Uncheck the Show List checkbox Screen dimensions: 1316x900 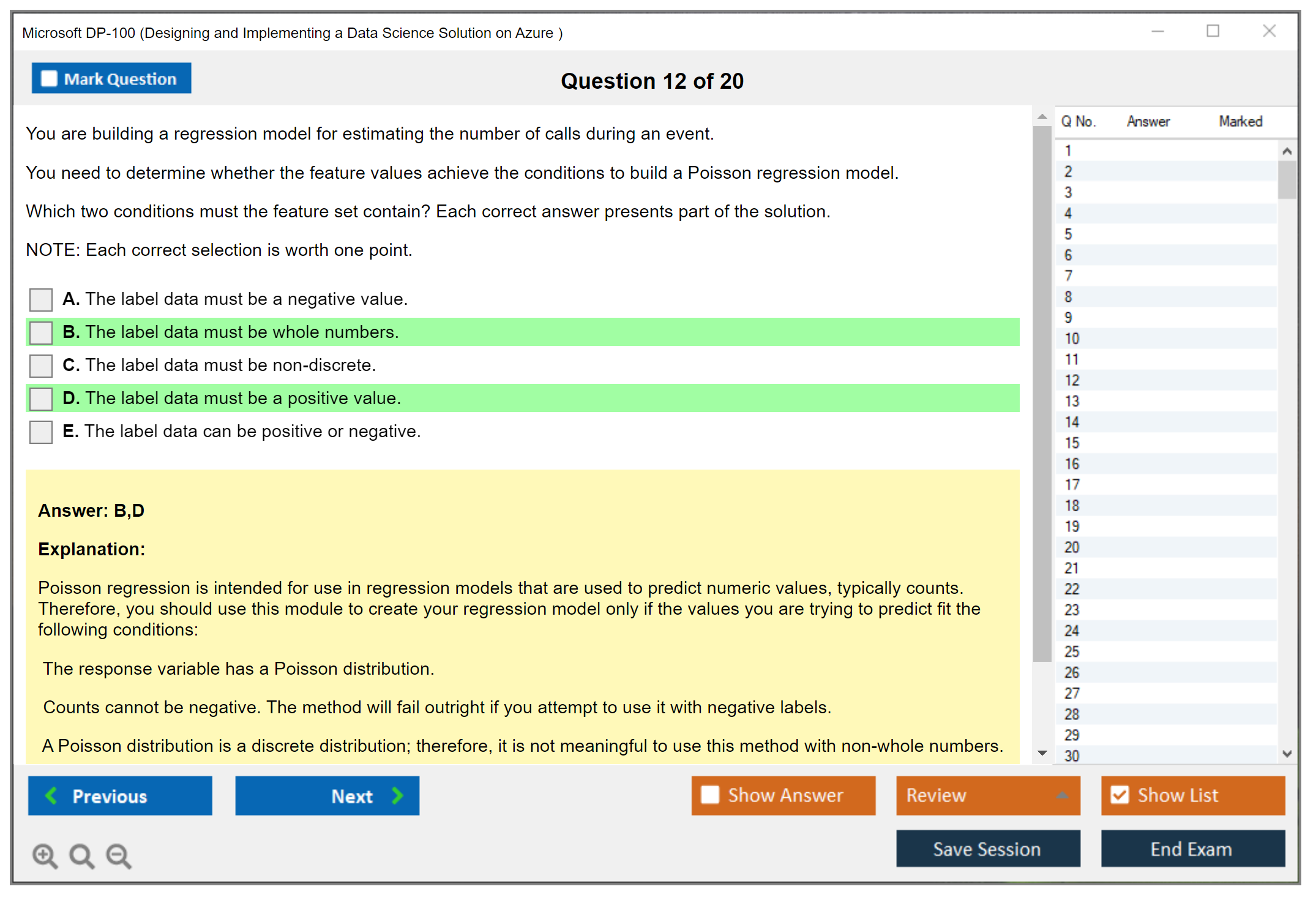point(1120,795)
